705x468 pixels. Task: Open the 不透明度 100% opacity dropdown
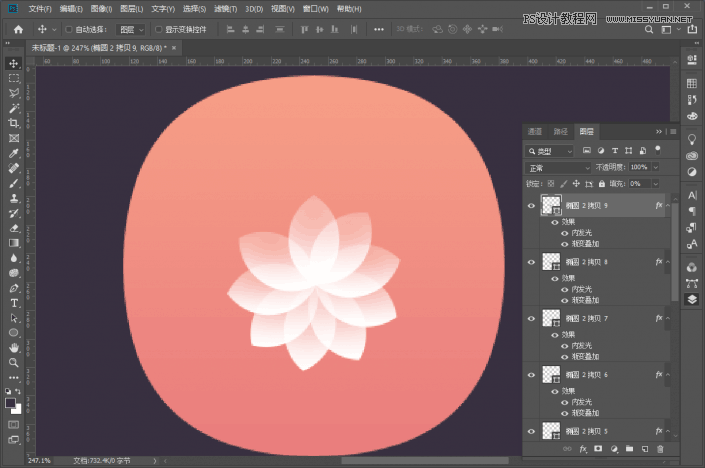pyautogui.click(x=654, y=167)
